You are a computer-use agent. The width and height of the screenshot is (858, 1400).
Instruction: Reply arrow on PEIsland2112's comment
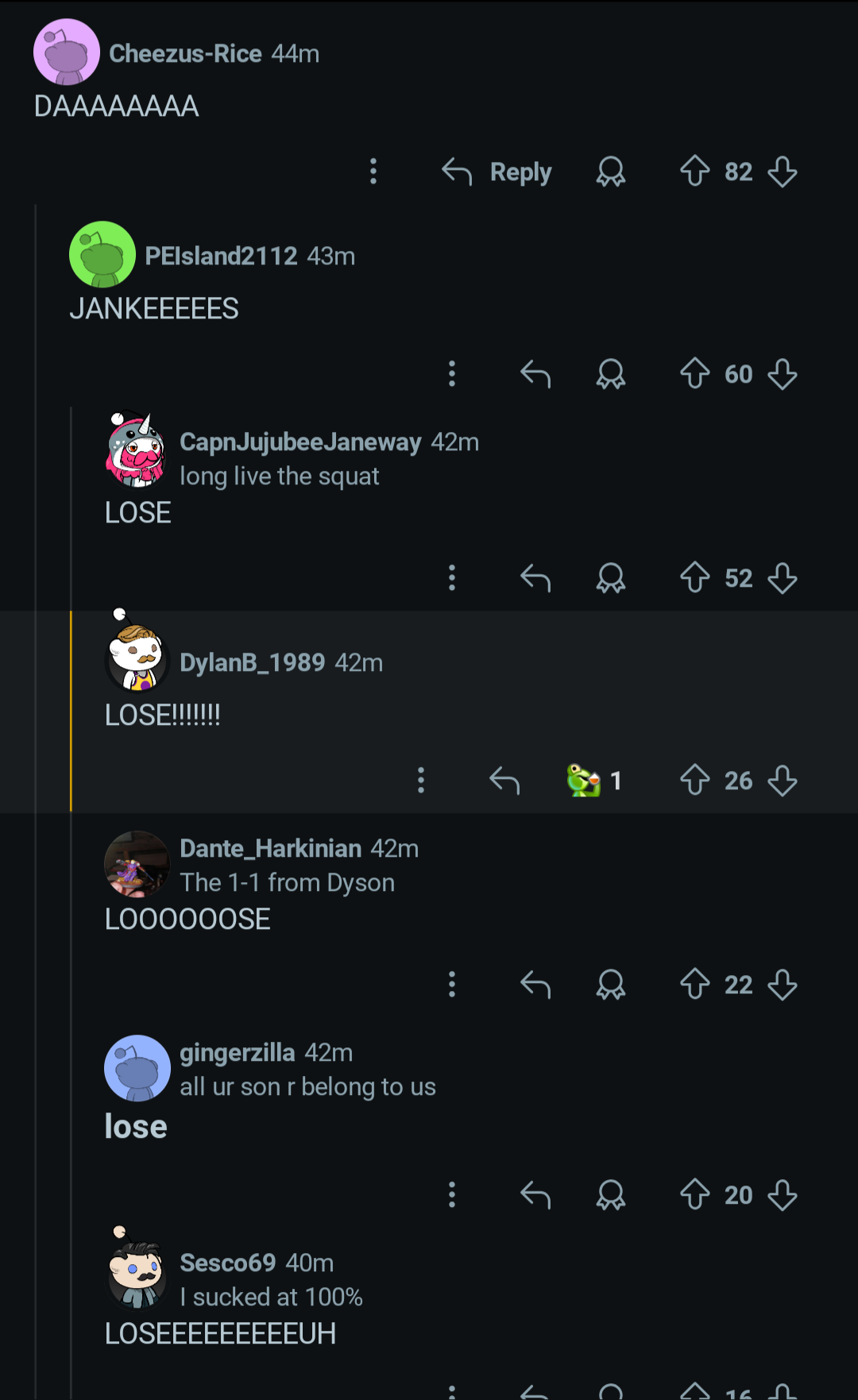pos(535,374)
